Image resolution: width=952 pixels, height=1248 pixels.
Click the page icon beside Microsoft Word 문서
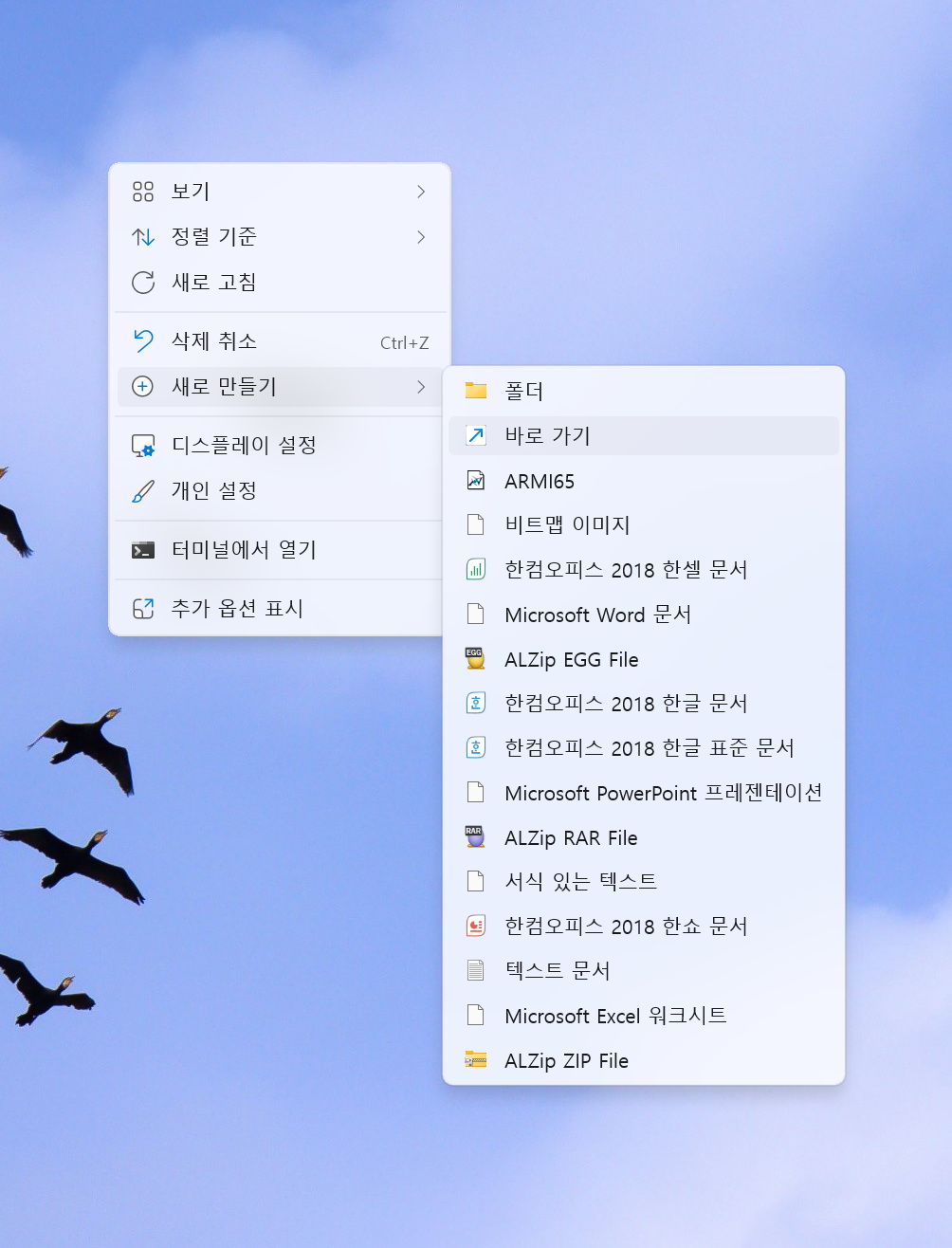tap(476, 614)
